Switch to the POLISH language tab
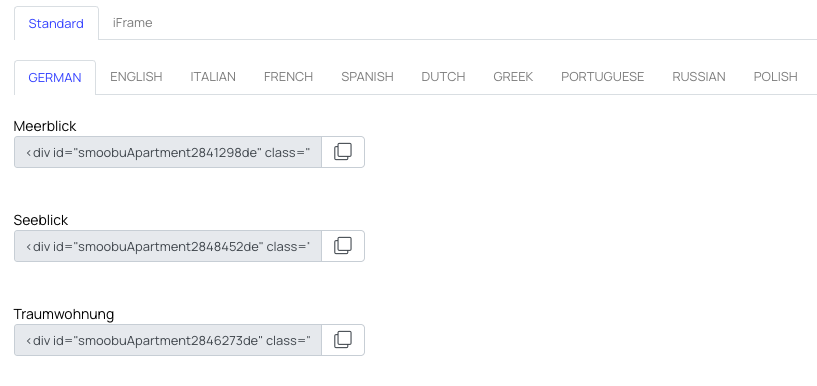The image size is (817, 386). 775,77
